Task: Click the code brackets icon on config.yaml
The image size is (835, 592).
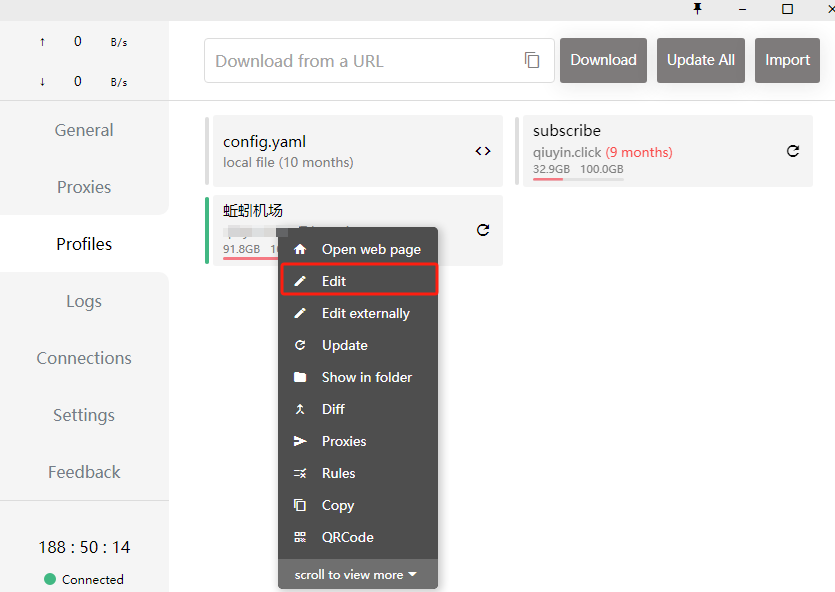Action: (x=483, y=151)
